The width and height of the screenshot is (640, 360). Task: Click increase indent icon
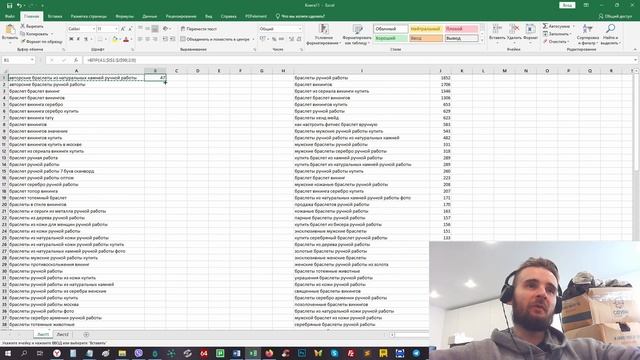click(173, 39)
